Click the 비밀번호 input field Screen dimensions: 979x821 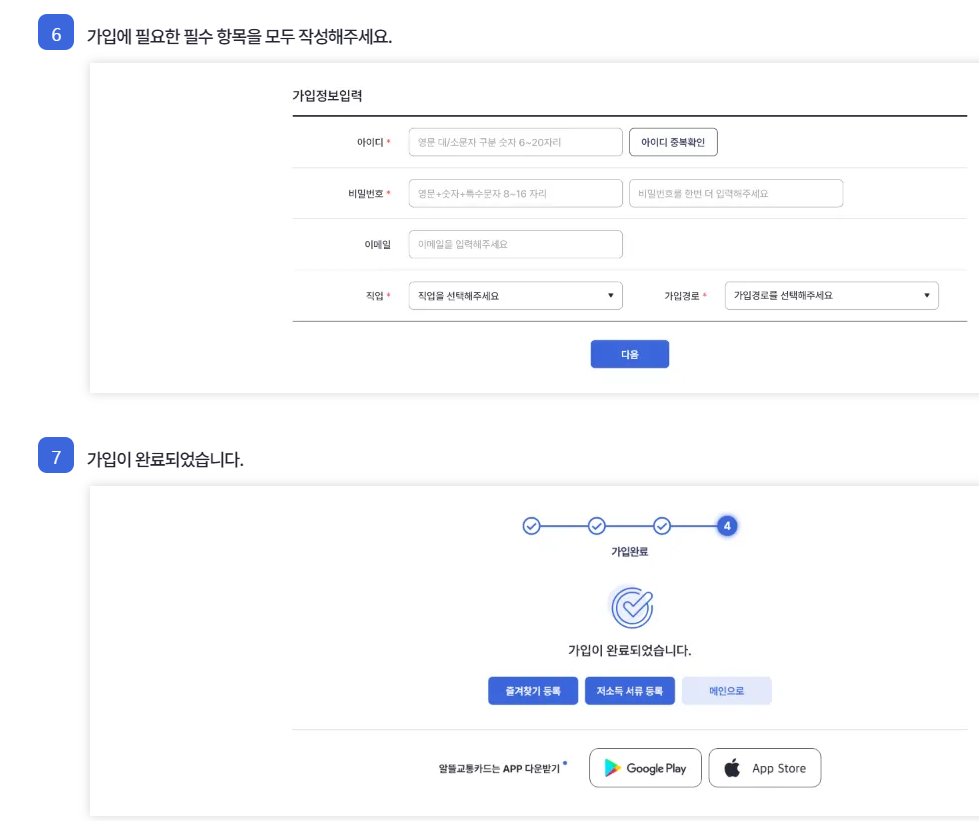(x=515, y=193)
